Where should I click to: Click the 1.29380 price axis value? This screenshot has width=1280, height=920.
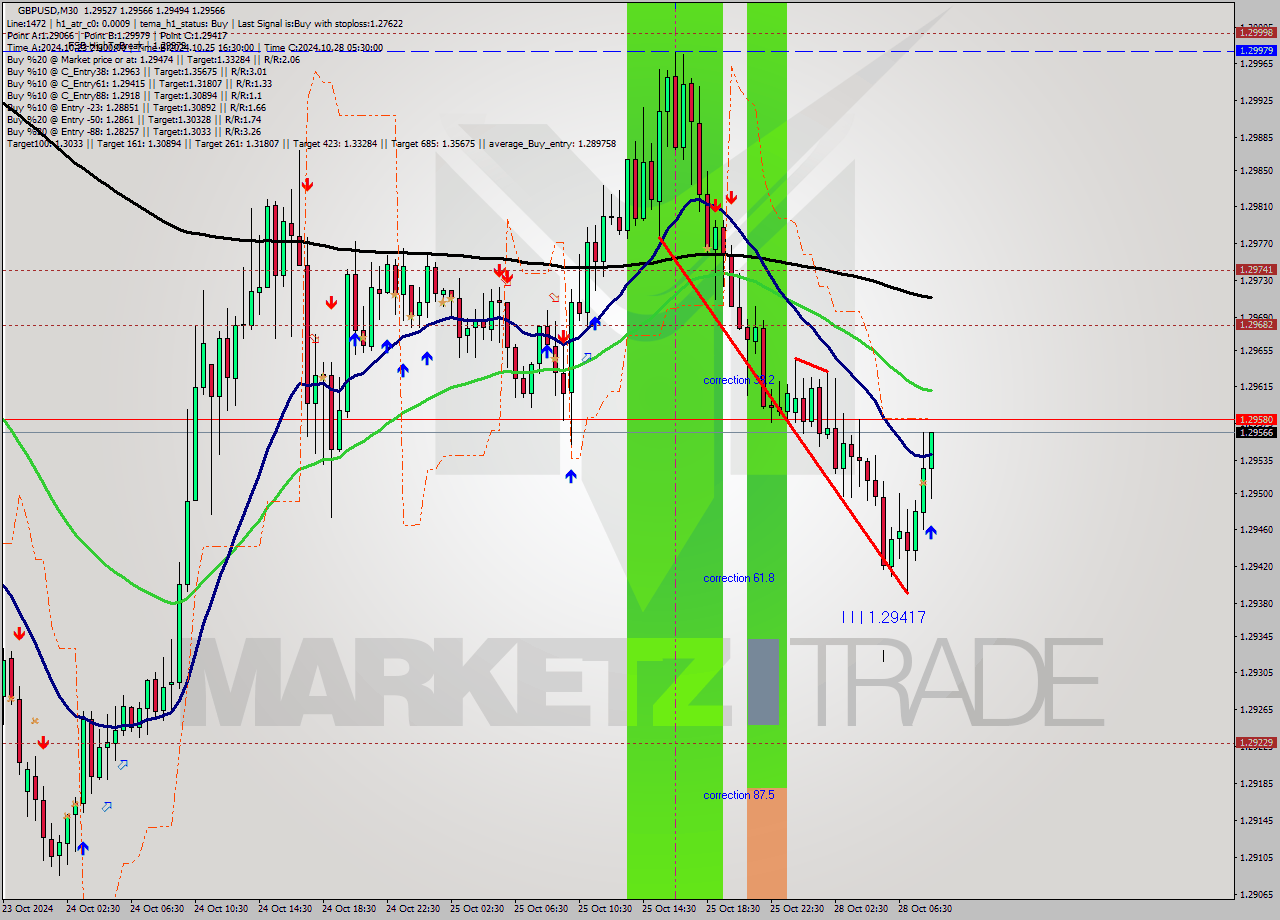pyautogui.click(x=1257, y=604)
